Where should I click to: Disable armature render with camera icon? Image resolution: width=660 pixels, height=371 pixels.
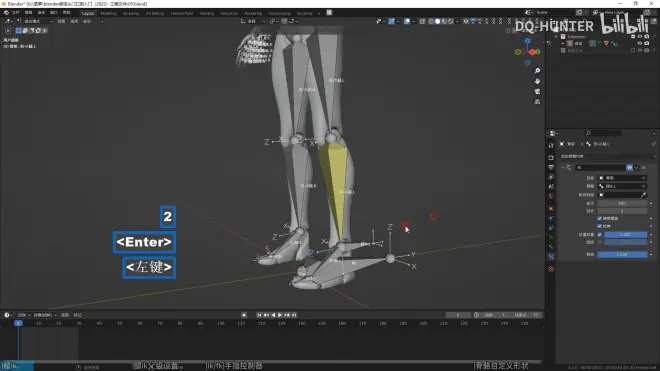(647, 43)
